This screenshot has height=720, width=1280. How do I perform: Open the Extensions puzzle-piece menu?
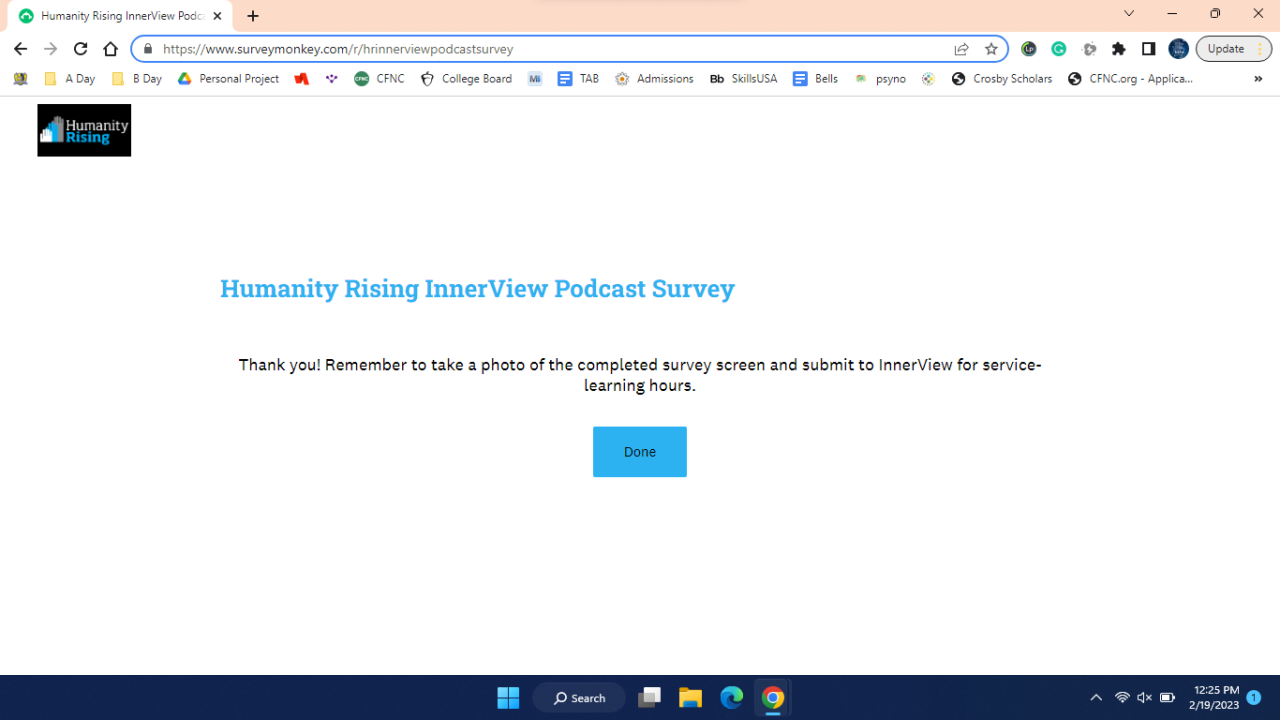[x=1119, y=49]
